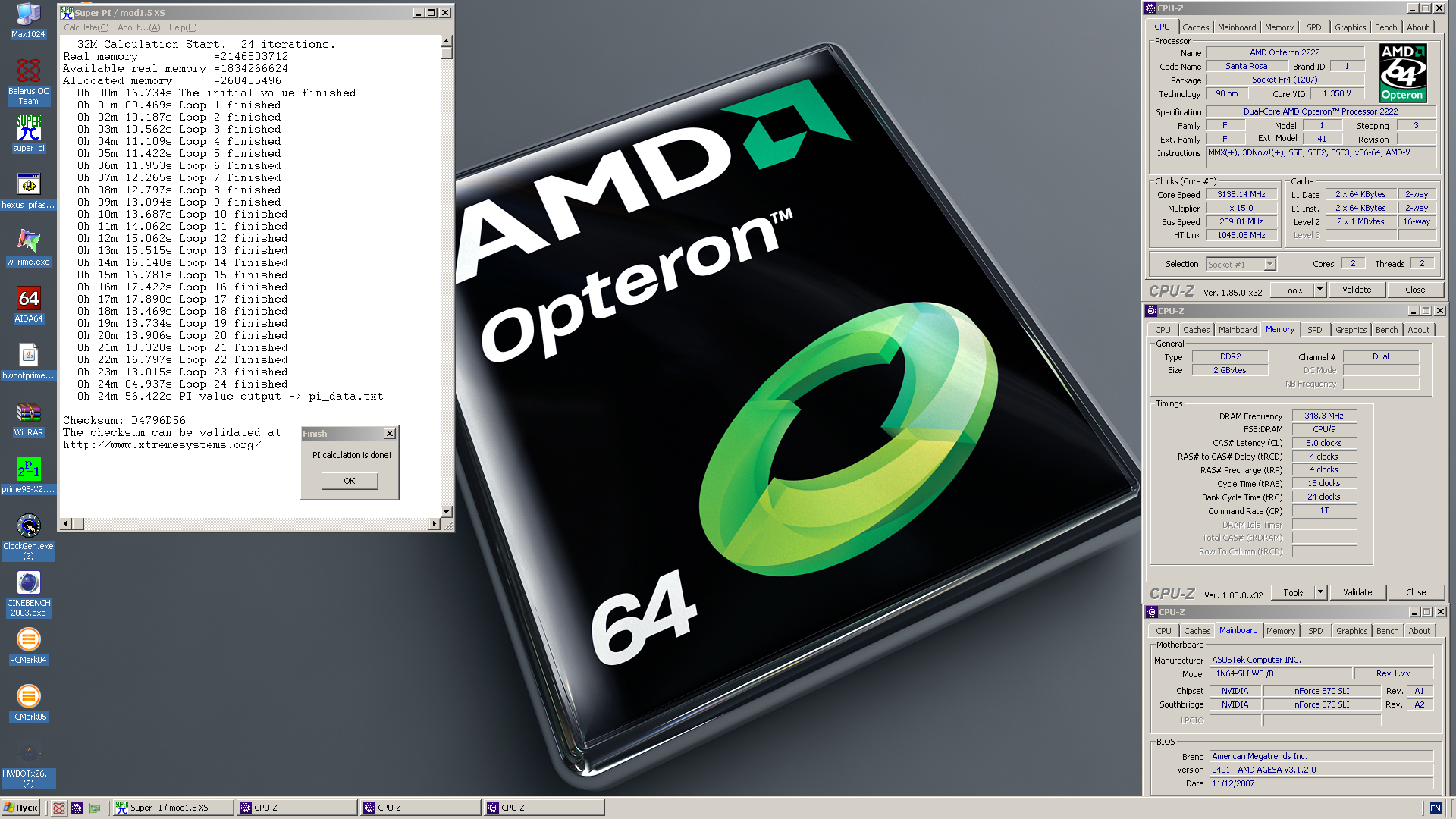Image resolution: width=1456 pixels, height=819 pixels.
Task: Open the About...(A) menu in Super PI
Action: [139, 27]
